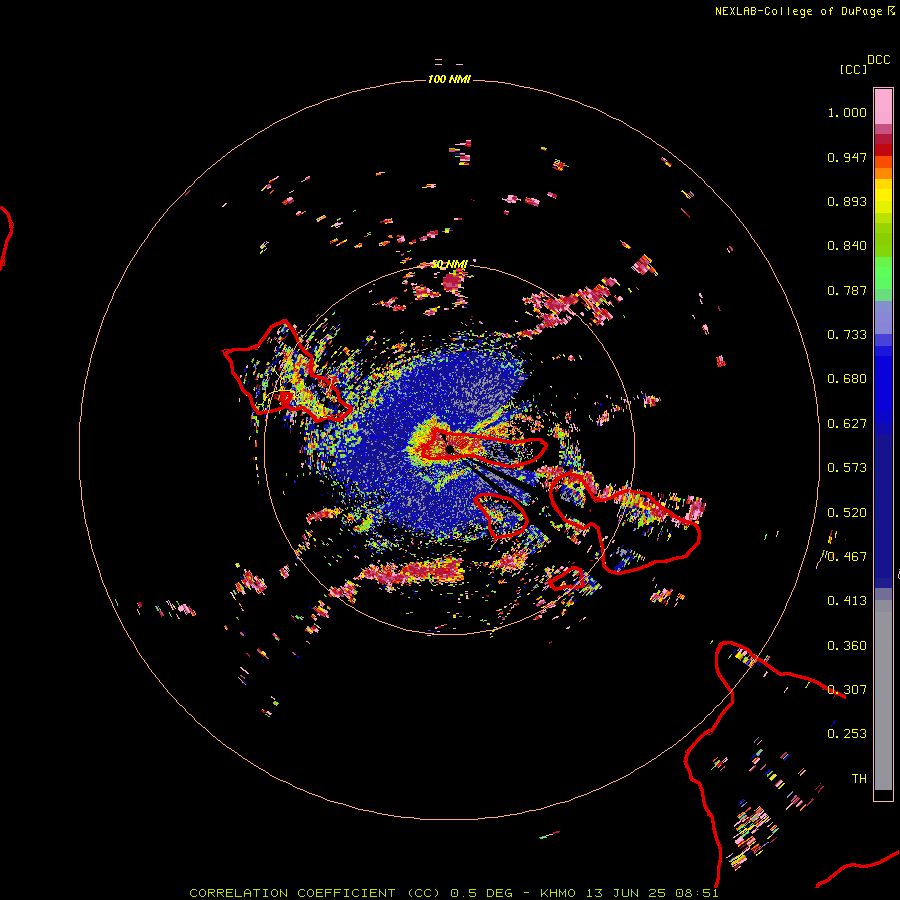
Task: Click the 0.360 legend value
Action: point(847,646)
